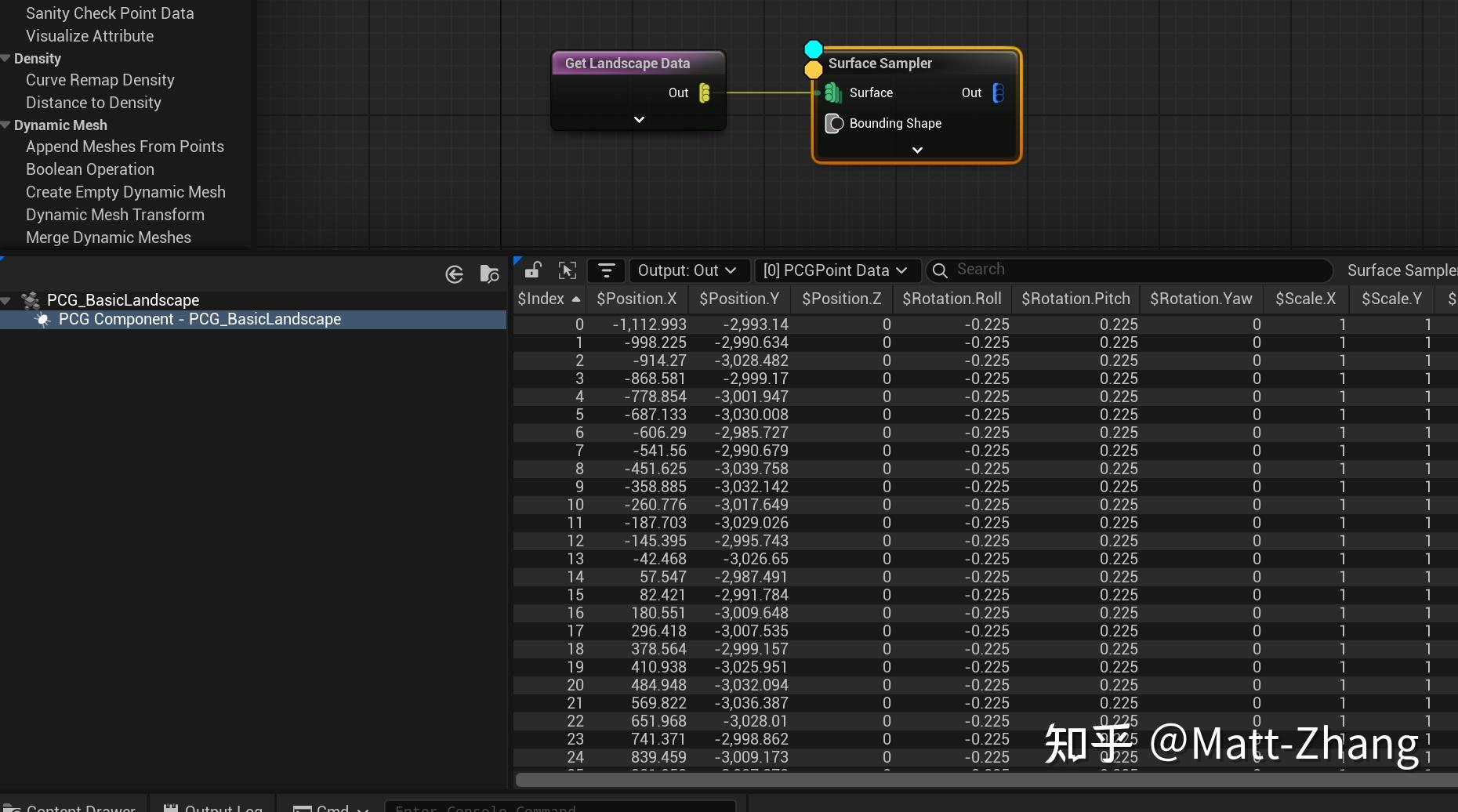Collapse the Dynamic Mesh category

pyautogui.click(x=6, y=125)
